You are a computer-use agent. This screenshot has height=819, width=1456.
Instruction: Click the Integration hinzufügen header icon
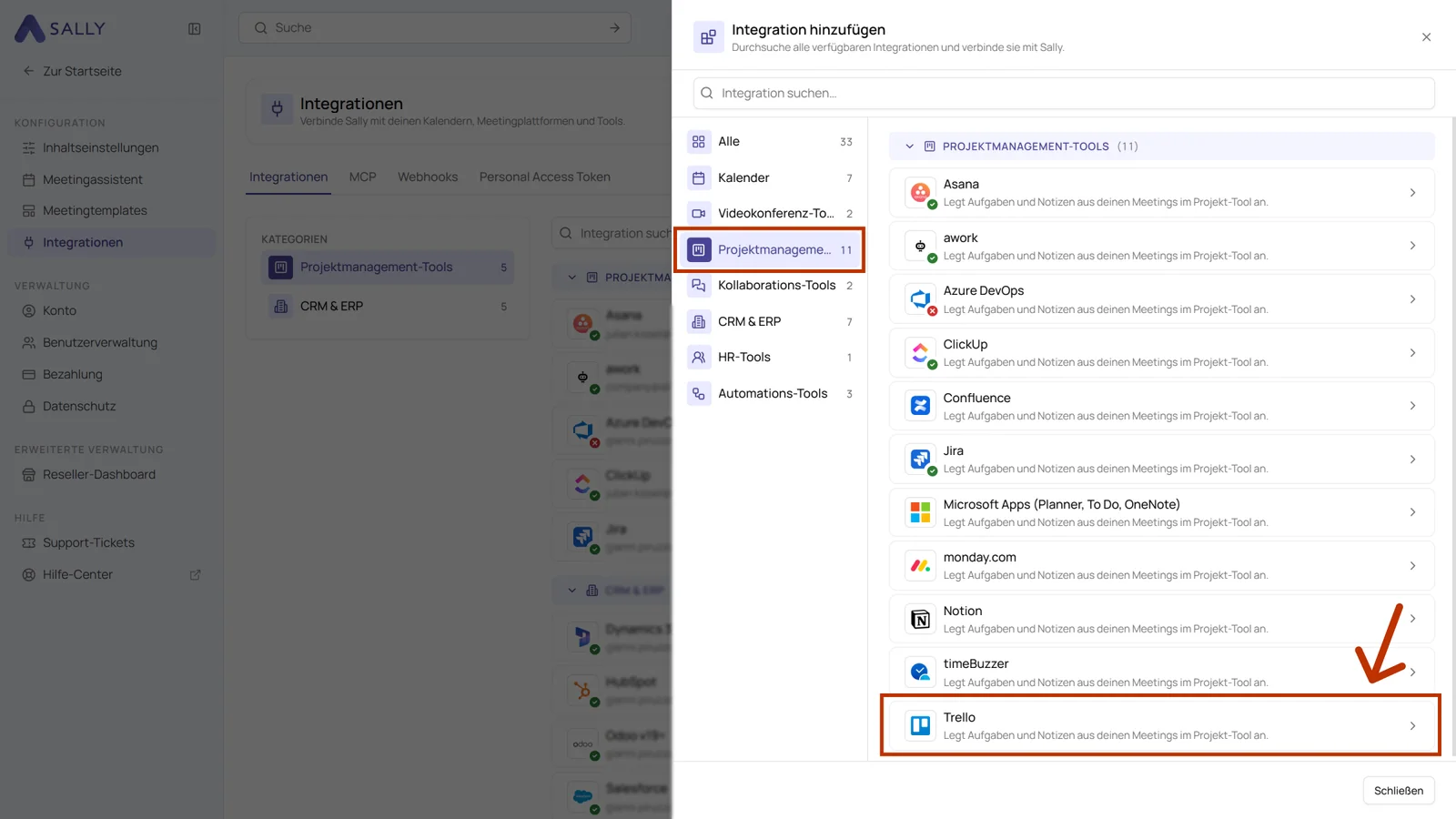708,37
